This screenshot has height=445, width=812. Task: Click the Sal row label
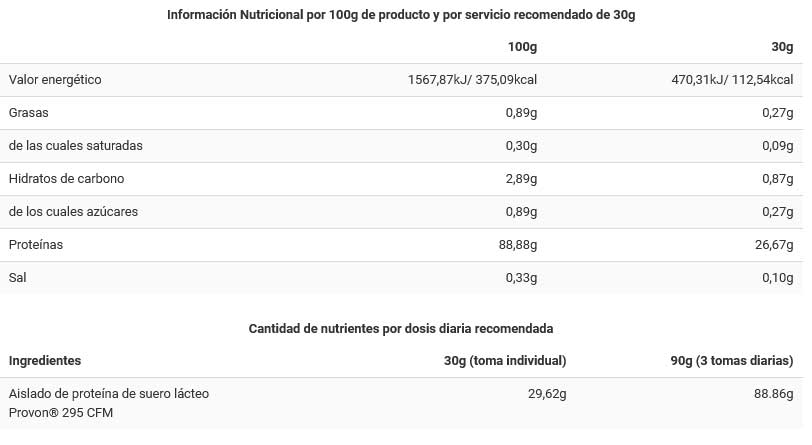[x=19, y=278]
